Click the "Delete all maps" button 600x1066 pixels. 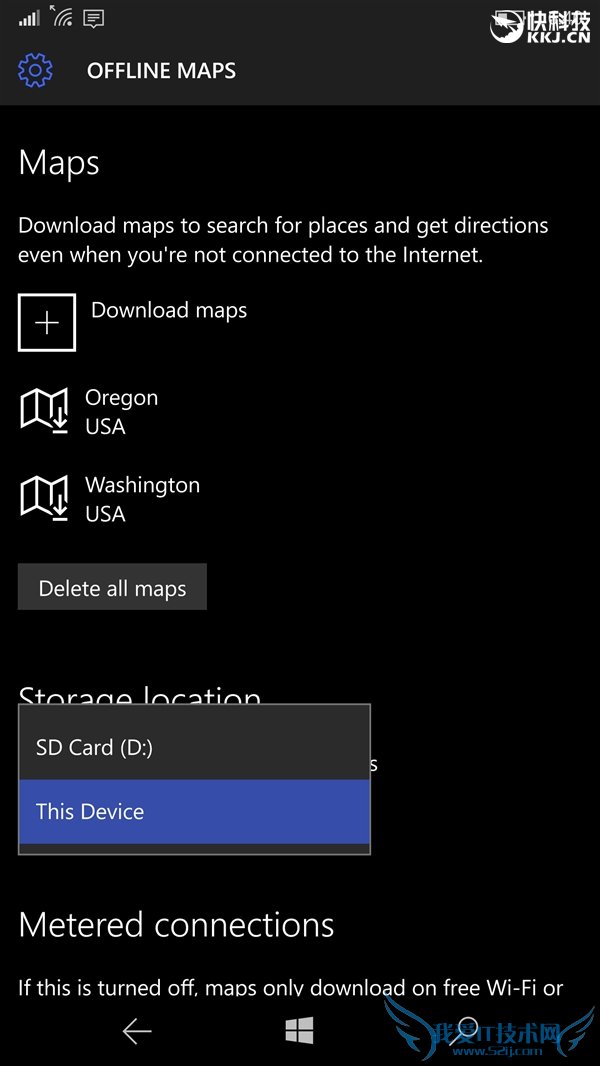pyautogui.click(x=112, y=587)
